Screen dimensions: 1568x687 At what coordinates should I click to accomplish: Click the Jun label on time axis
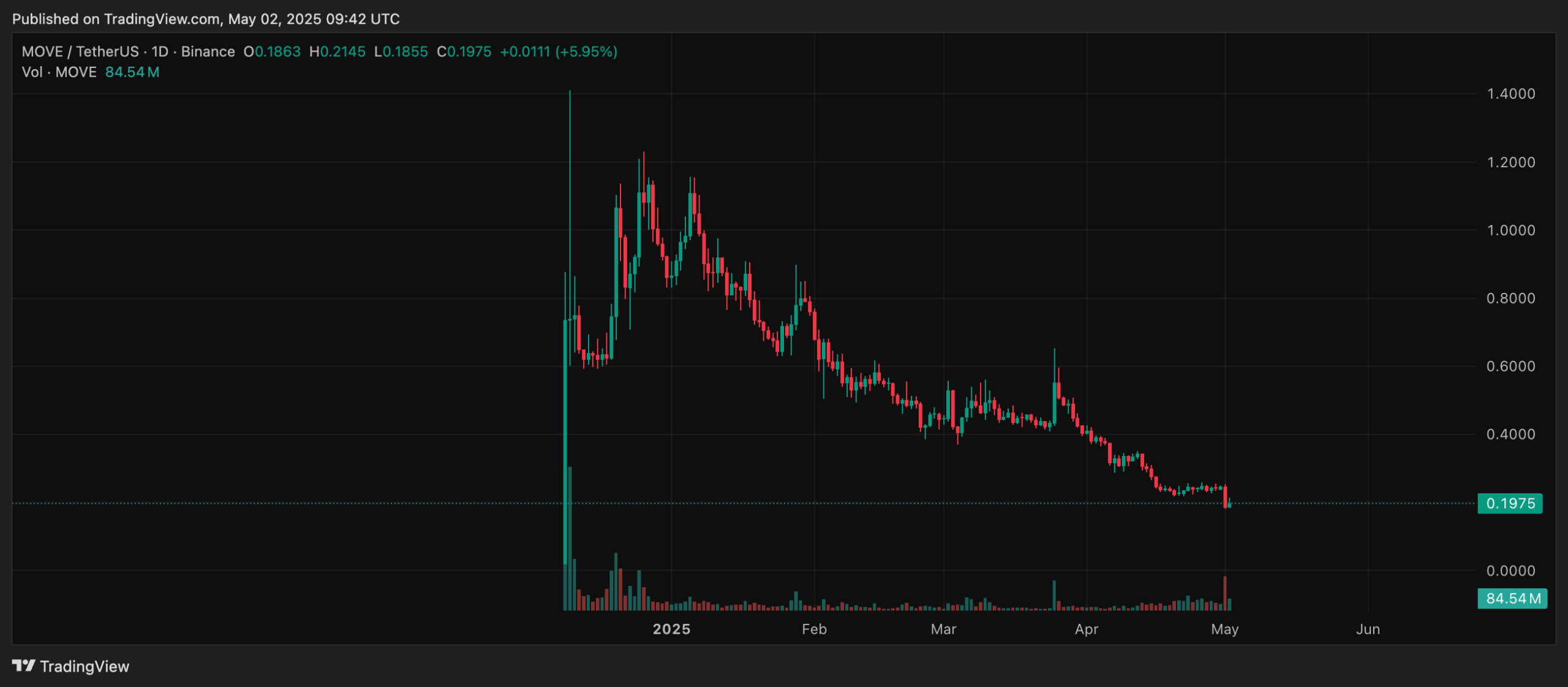click(x=1368, y=629)
